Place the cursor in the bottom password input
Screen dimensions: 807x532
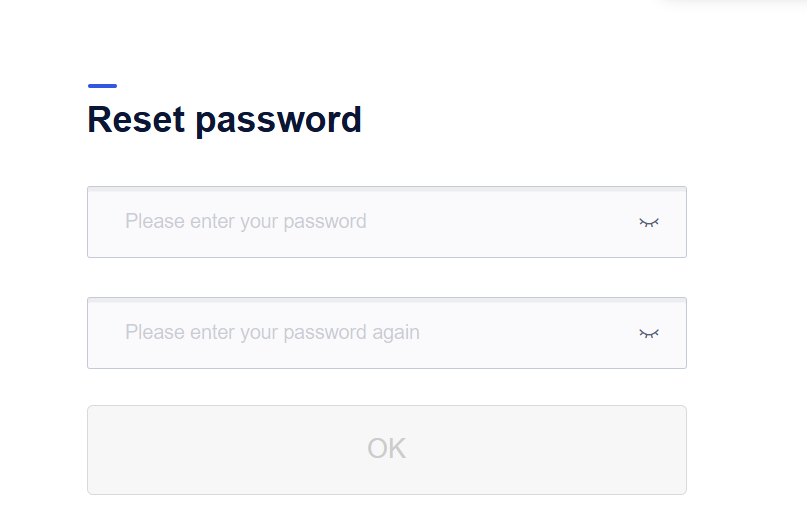coord(387,333)
